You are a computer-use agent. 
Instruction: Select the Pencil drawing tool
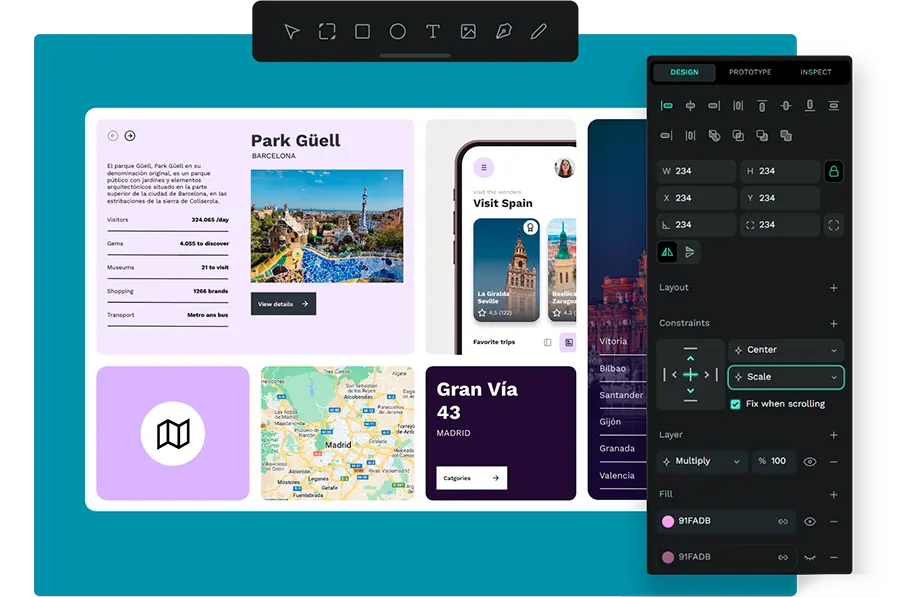(x=539, y=32)
